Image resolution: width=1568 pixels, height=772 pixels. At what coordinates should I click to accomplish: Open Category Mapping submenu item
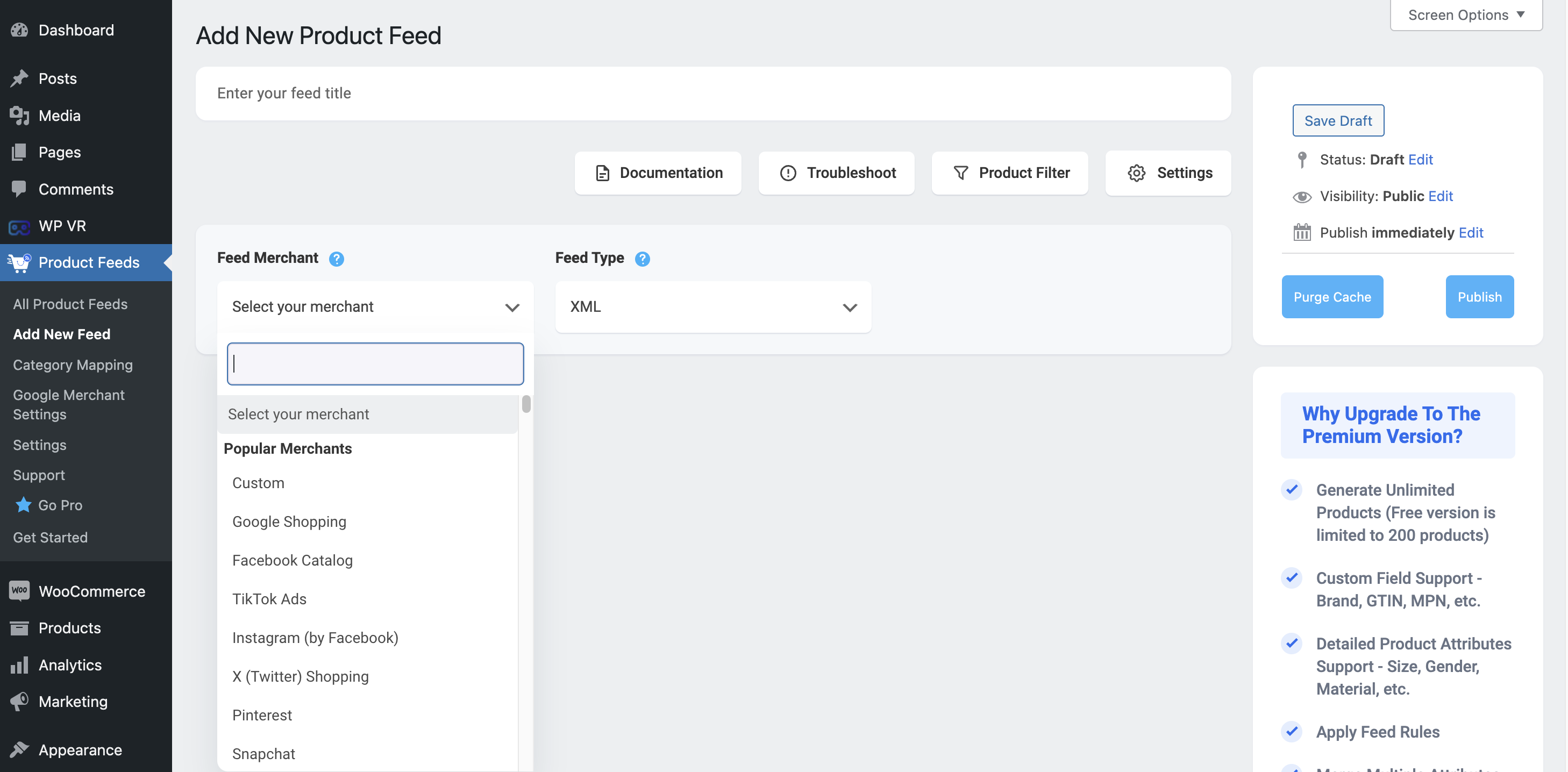tap(73, 365)
